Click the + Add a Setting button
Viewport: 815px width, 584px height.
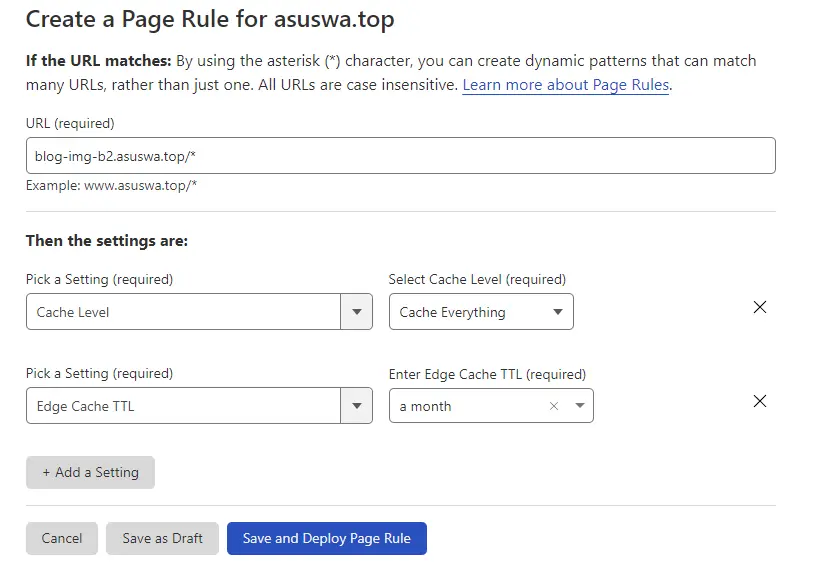[x=90, y=472]
